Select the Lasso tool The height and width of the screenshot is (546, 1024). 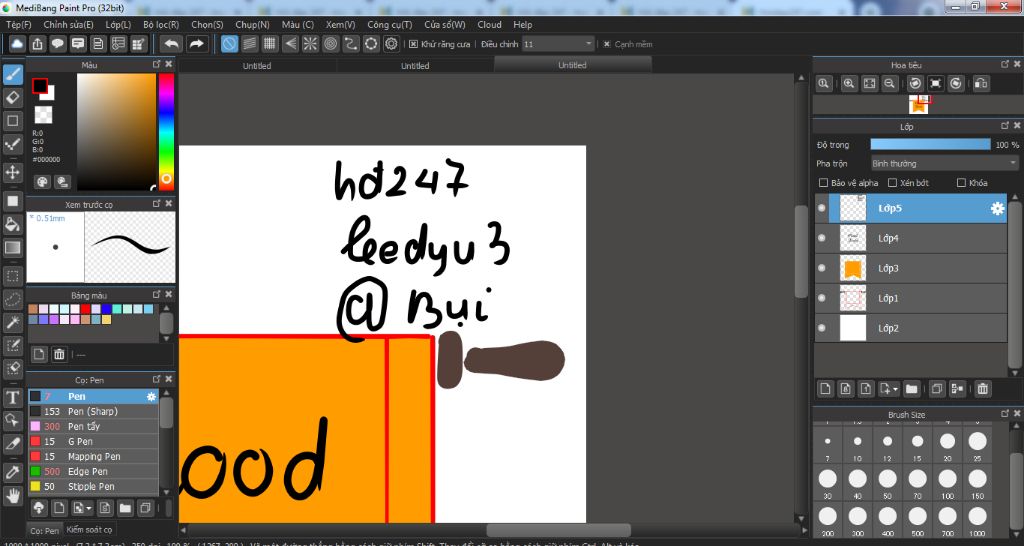coord(13,299)
